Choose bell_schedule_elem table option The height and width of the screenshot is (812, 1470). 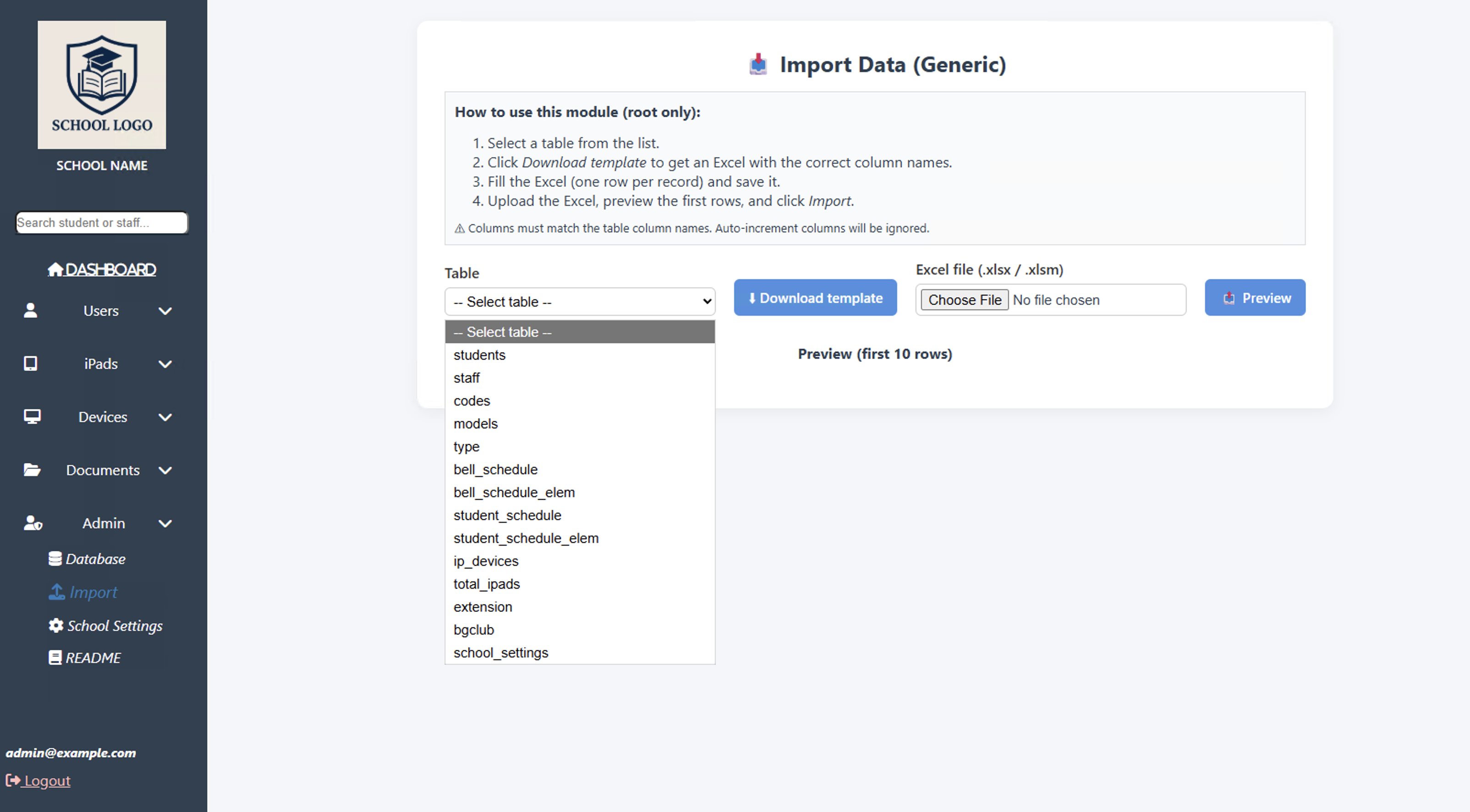coord(514,493)
